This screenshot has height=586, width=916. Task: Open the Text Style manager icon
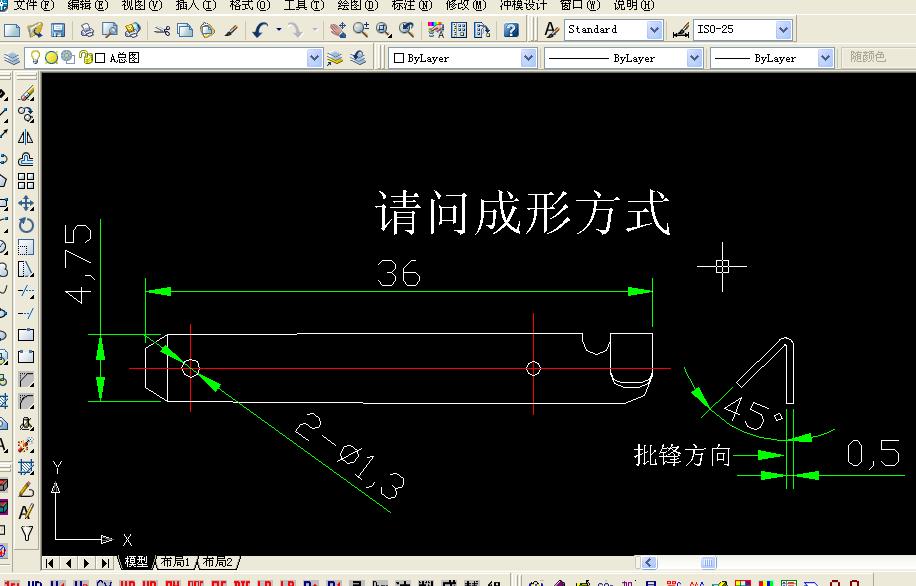(x=550, y=30)
